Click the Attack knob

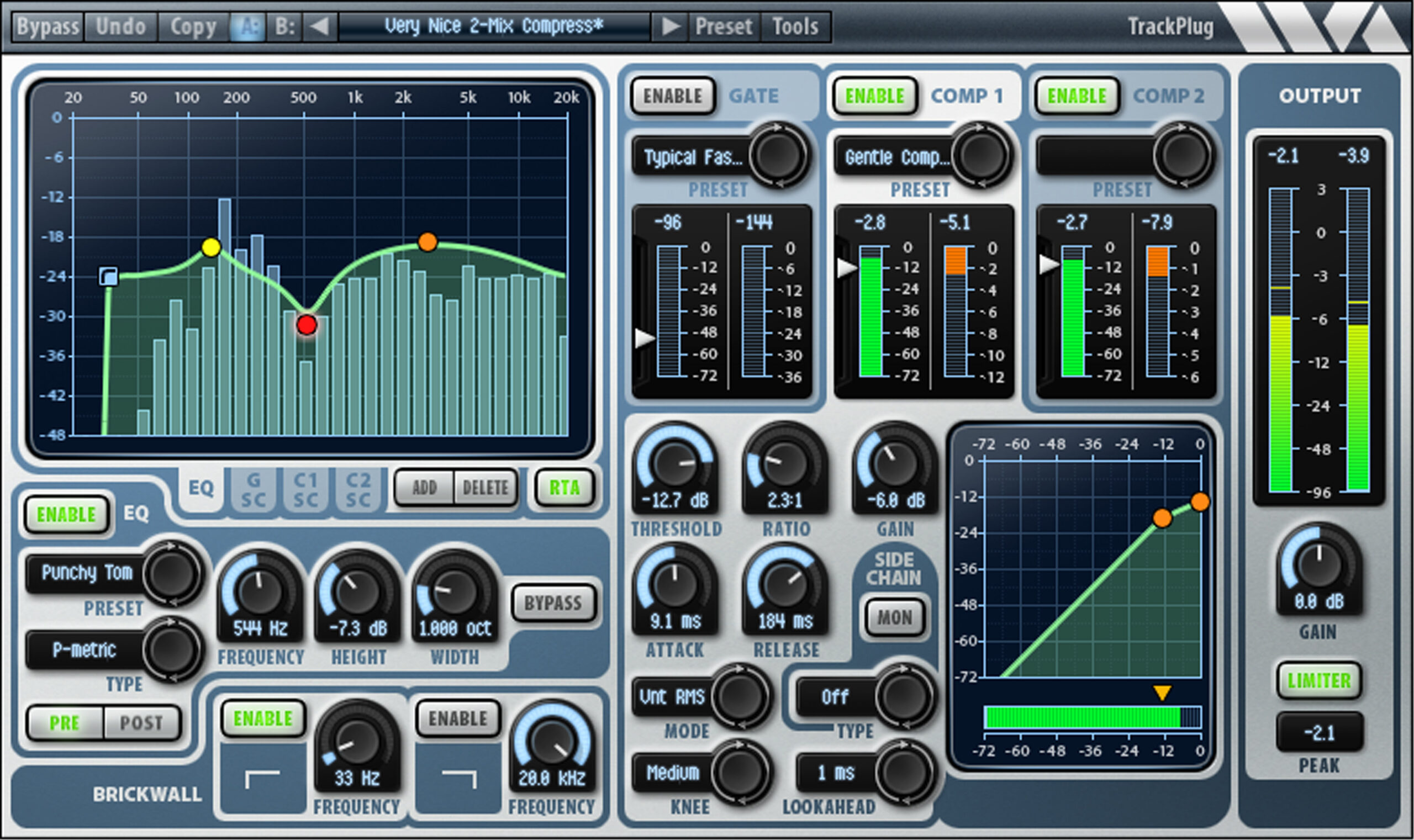[674, 584]
